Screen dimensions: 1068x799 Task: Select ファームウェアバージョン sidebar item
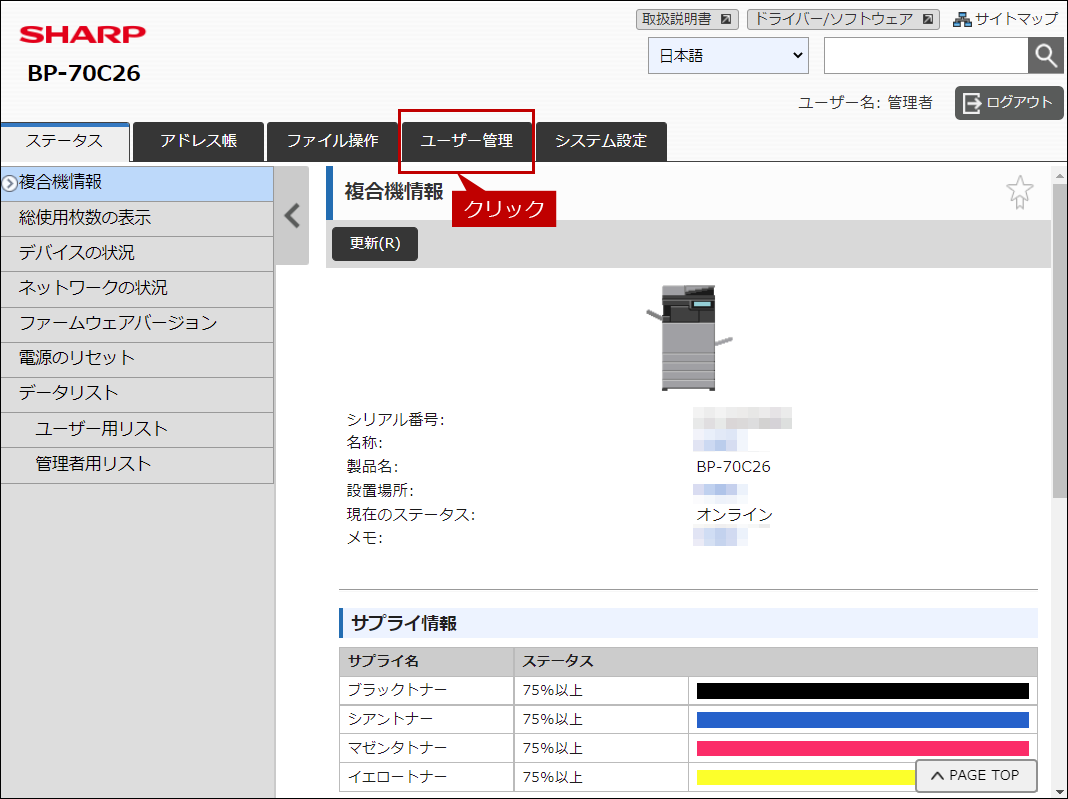coord(137,324)
